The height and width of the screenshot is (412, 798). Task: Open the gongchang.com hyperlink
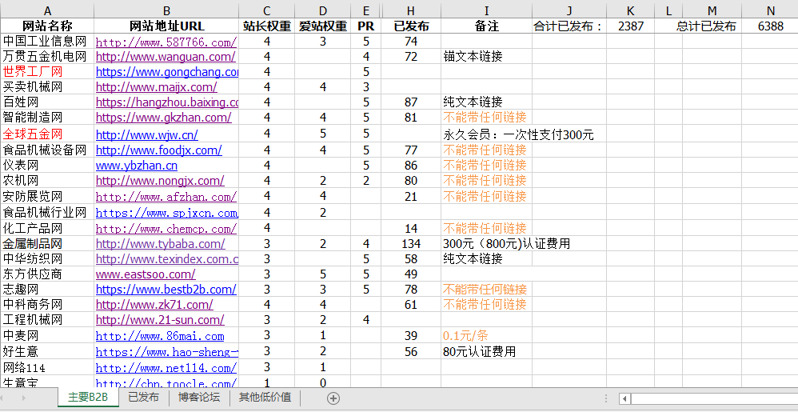pos(167,72)
